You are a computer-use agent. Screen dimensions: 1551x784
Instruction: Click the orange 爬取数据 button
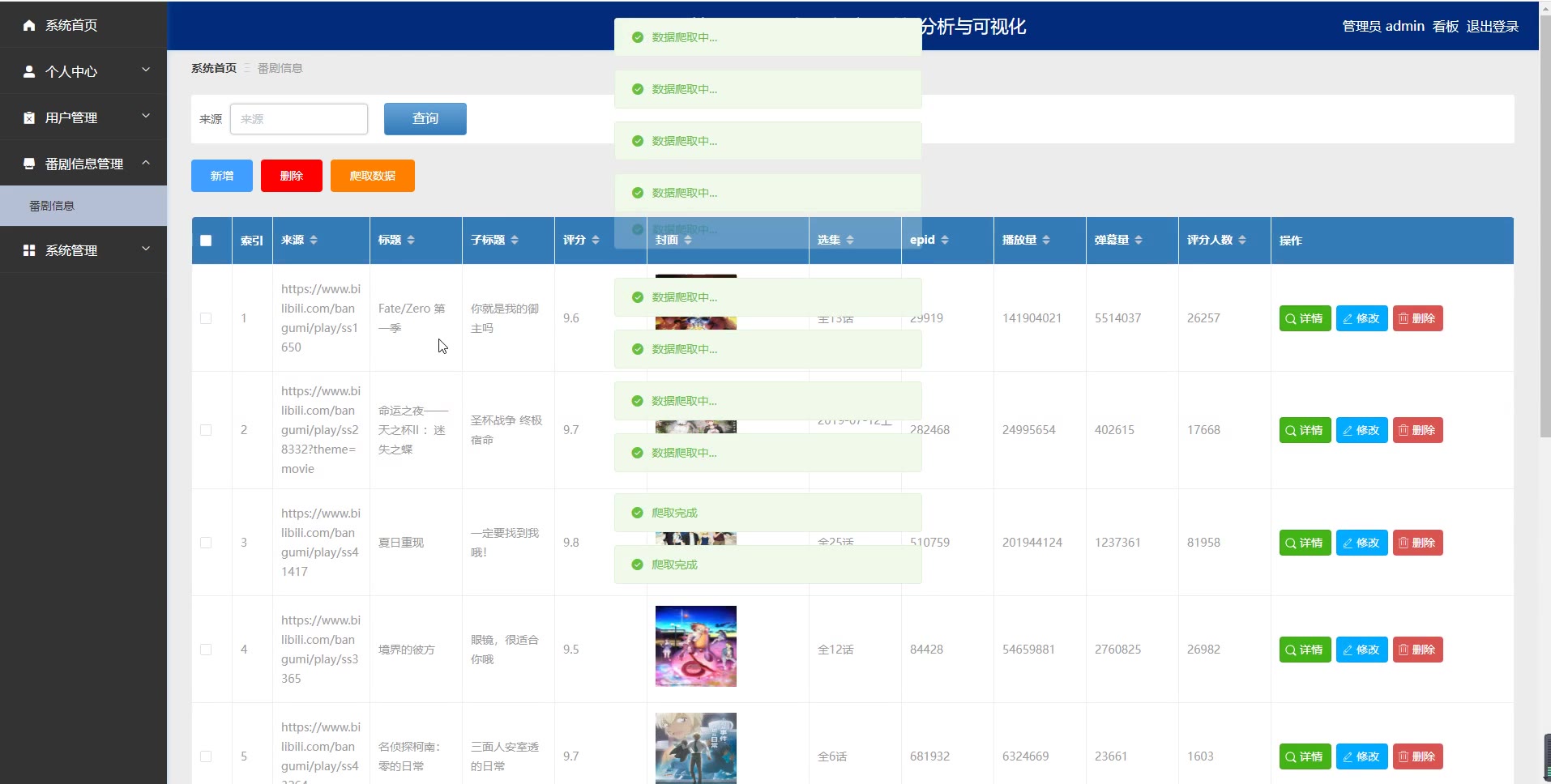(373, 176)
